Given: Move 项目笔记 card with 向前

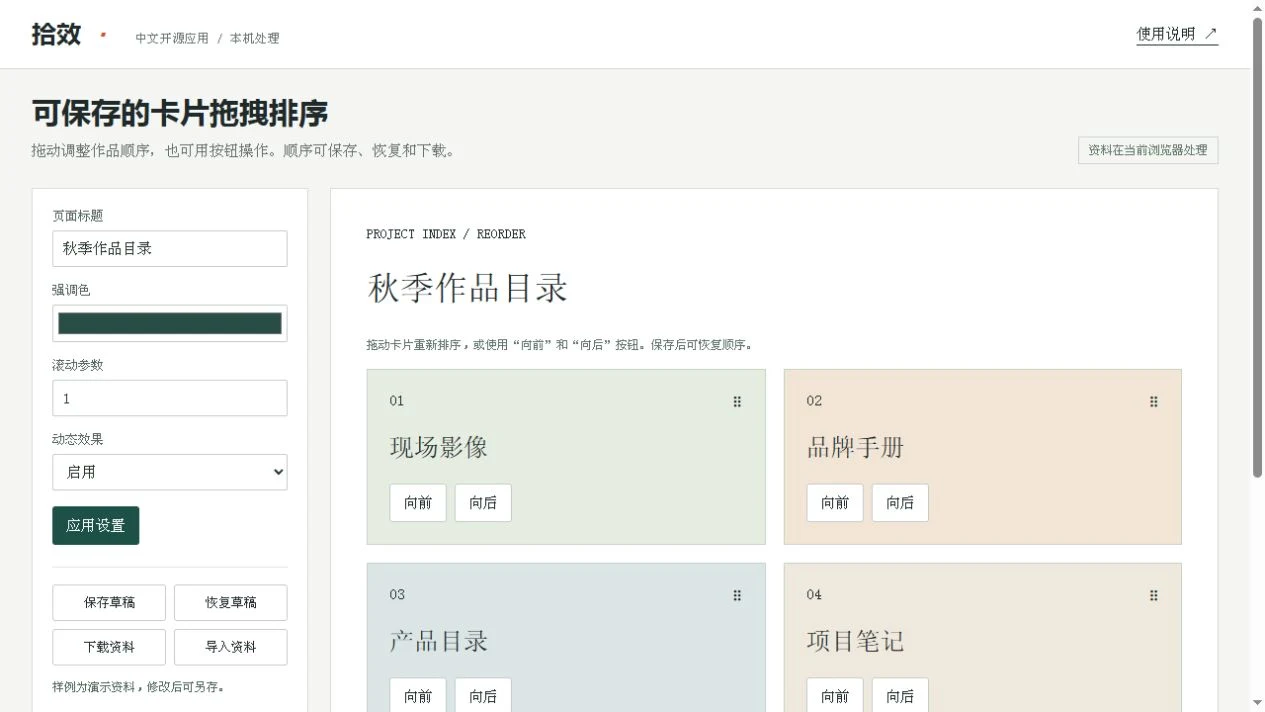Looking at the screenshot, I should [x=835, y=696].
